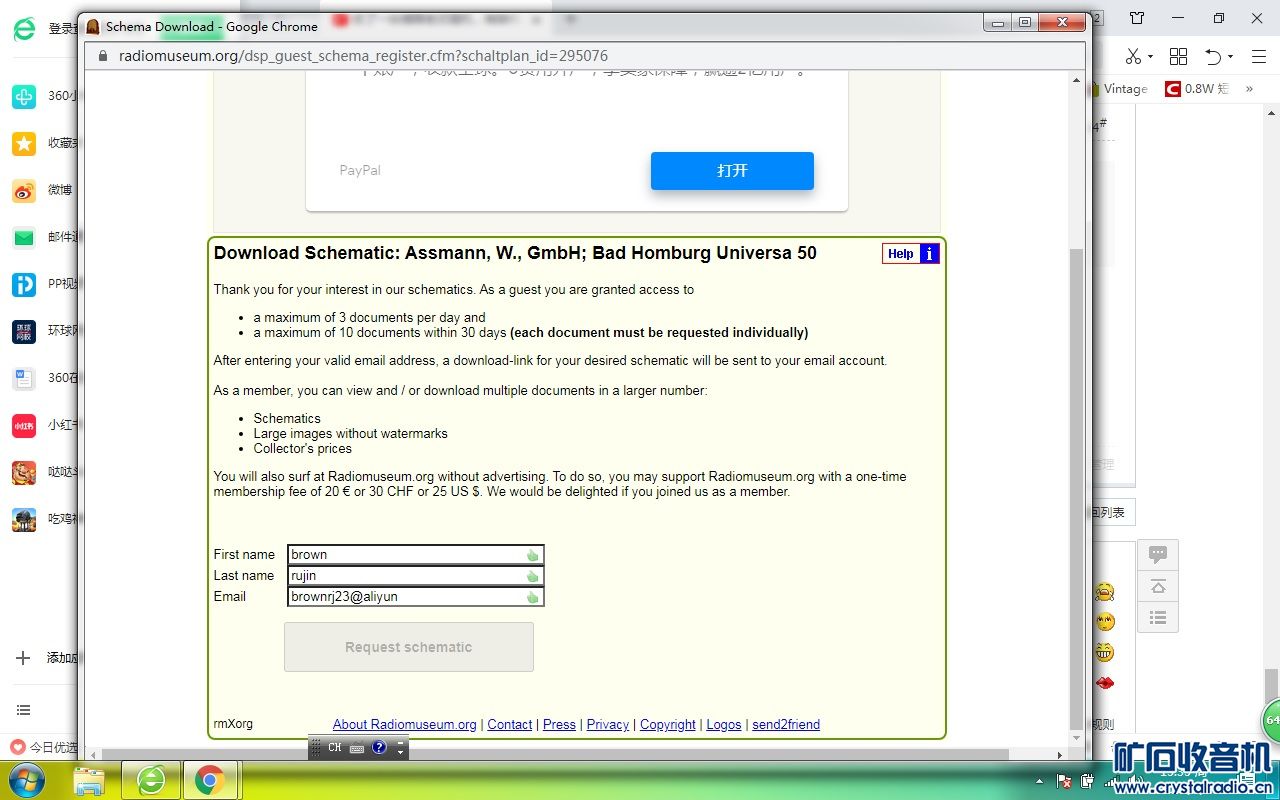Open the green mail sidebar icon
The width and height of the screenshot is (1280, 800).
pos(24,237)
